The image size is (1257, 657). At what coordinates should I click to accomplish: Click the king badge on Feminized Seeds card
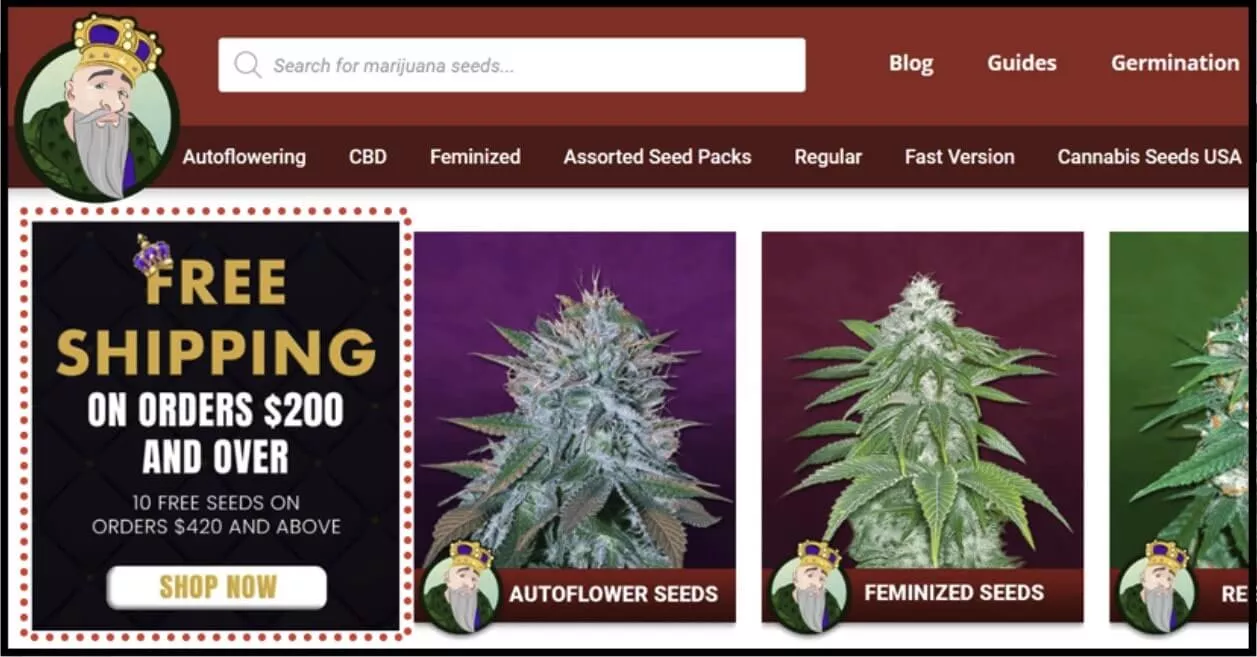coord(809,587)
